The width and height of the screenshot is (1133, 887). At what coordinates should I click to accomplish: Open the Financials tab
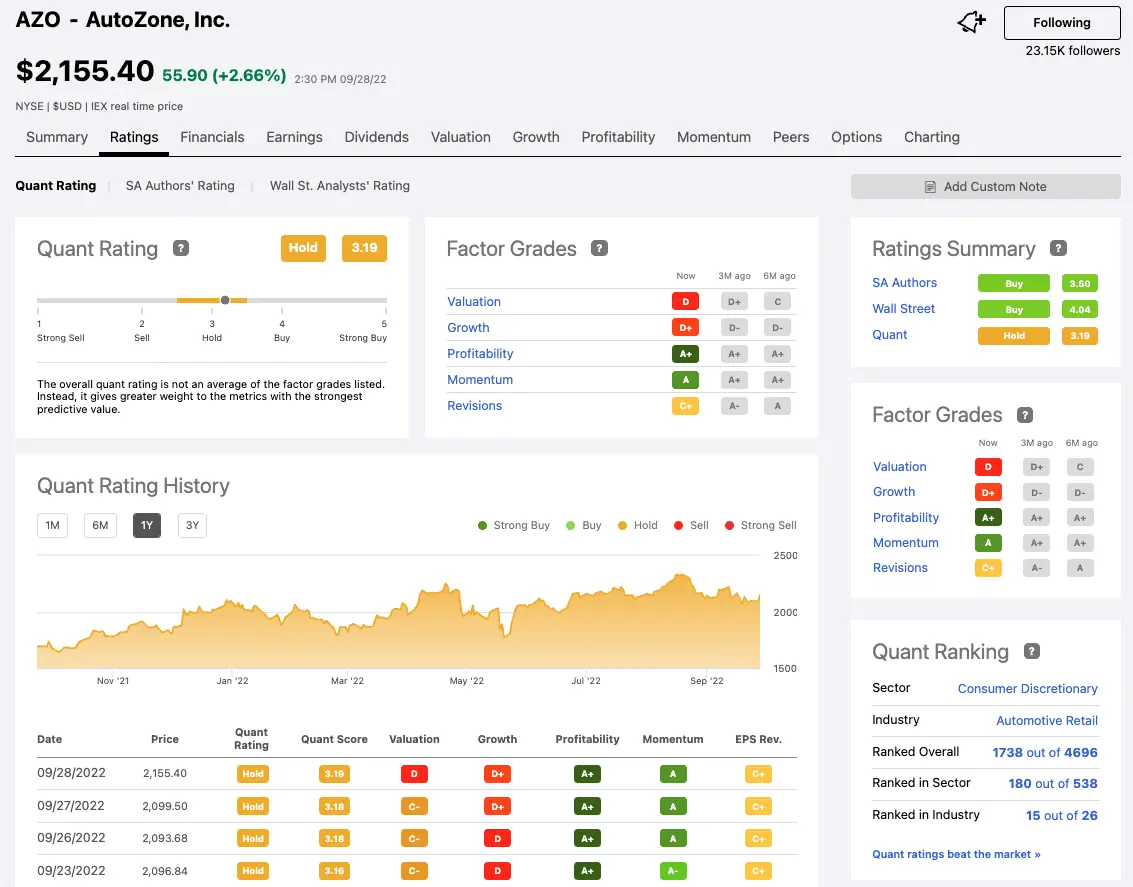pos(212,137)
